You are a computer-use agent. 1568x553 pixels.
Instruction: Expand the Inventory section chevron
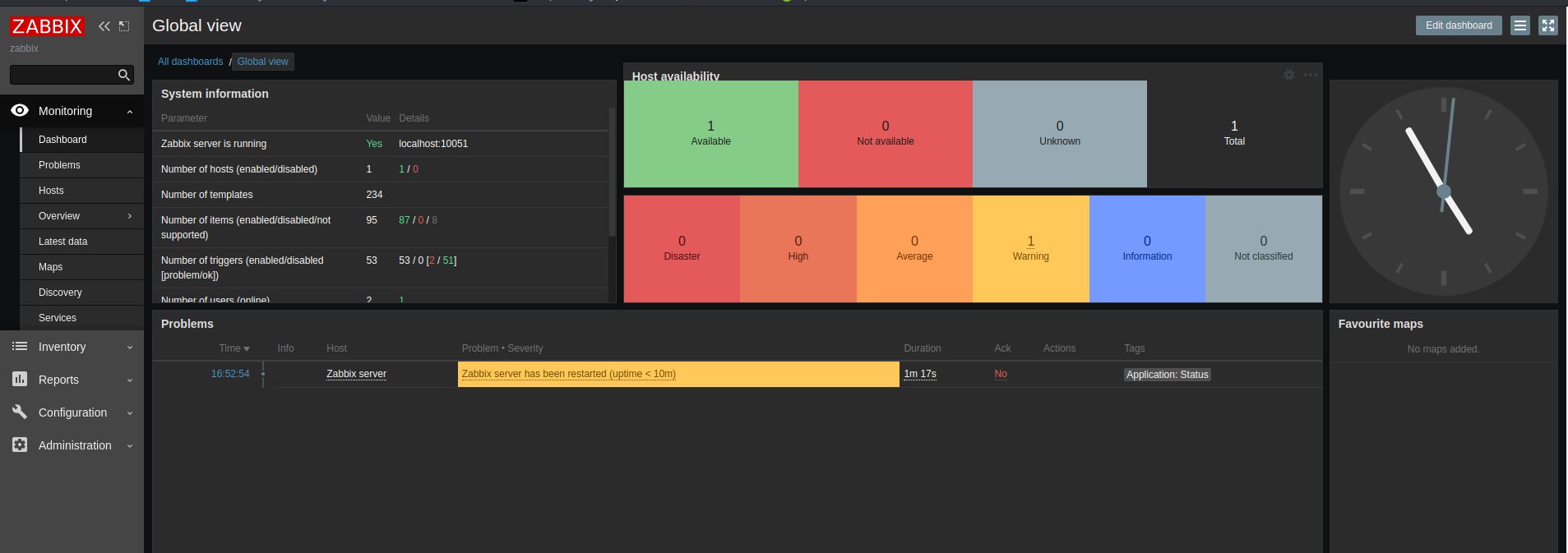(130, 348)
